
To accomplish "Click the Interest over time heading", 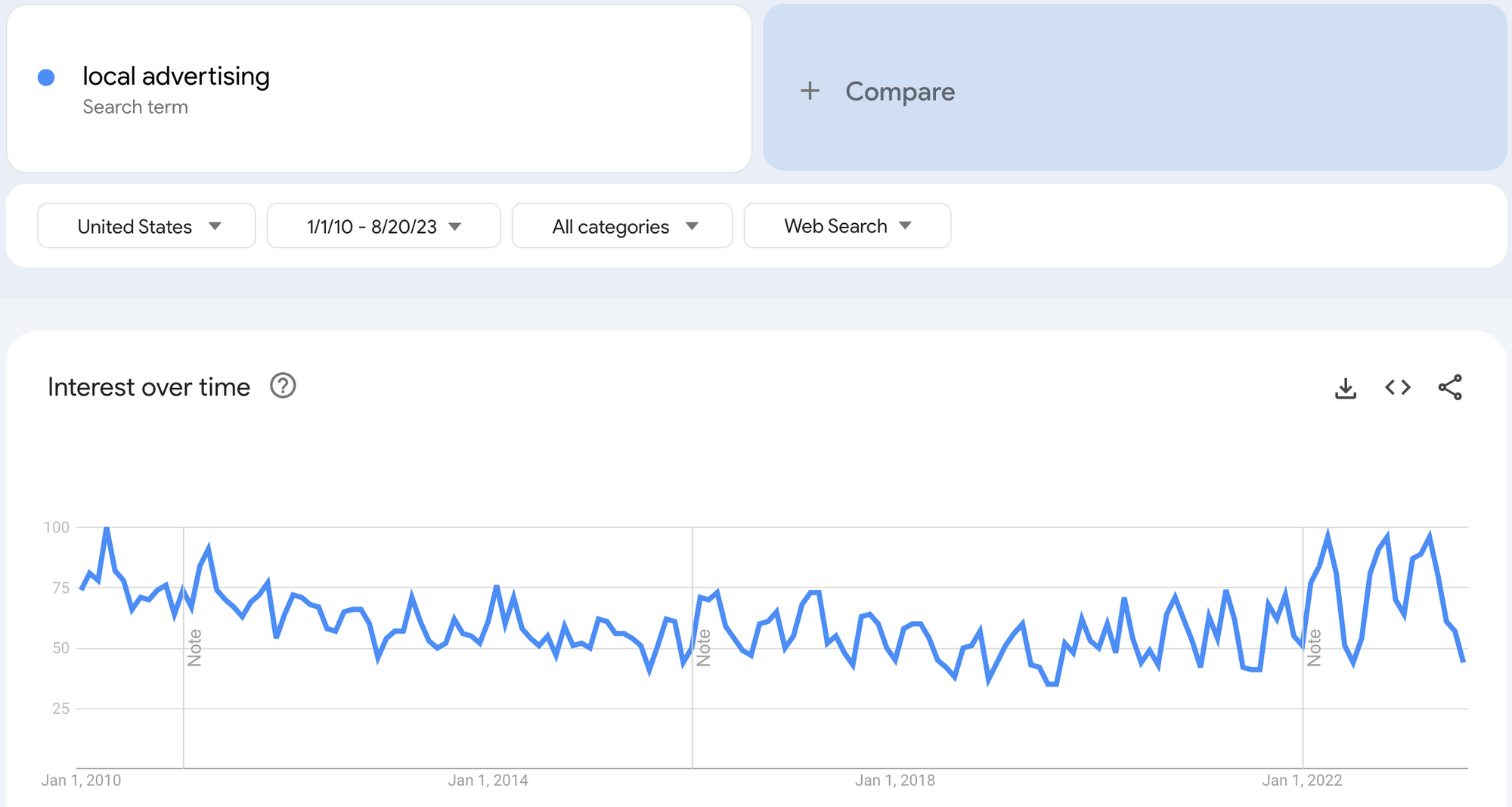I will (x=149, y=386).
